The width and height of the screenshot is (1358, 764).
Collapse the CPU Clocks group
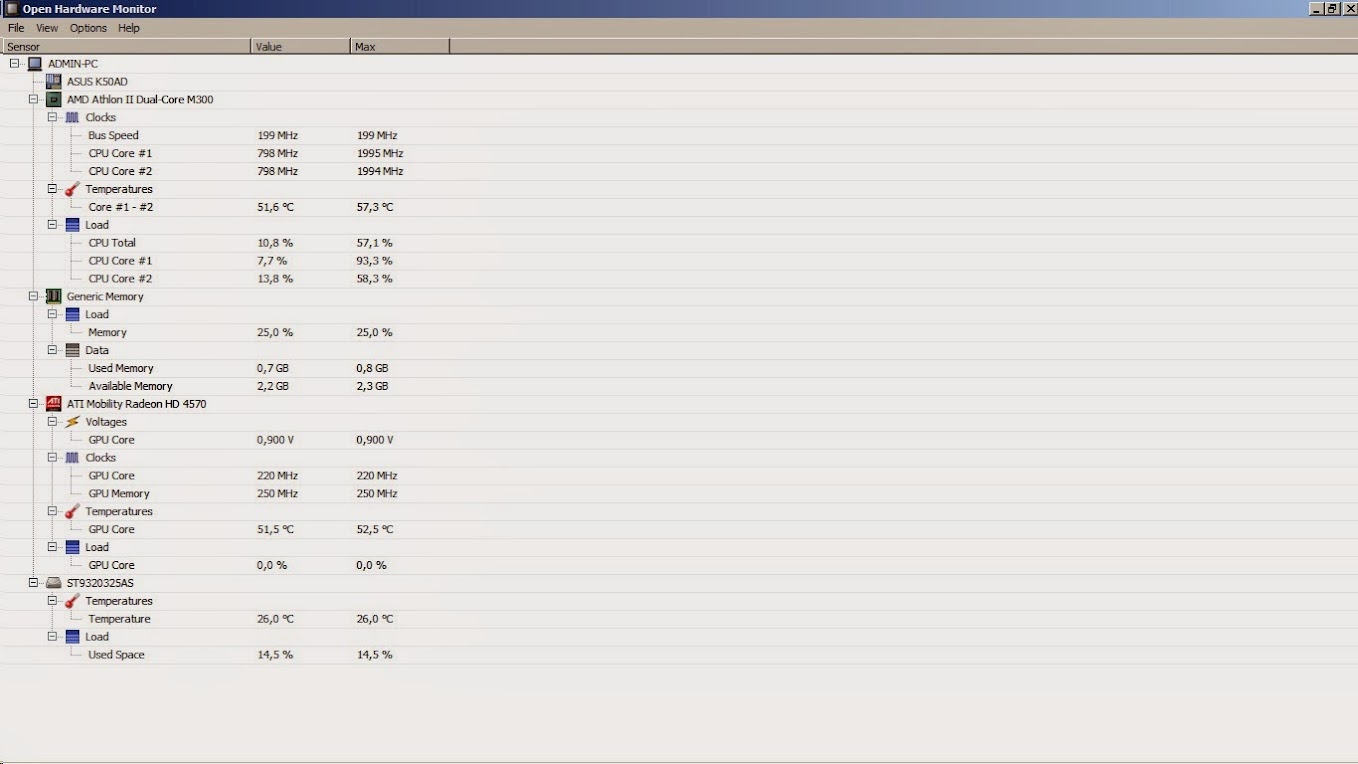(52, 118)
